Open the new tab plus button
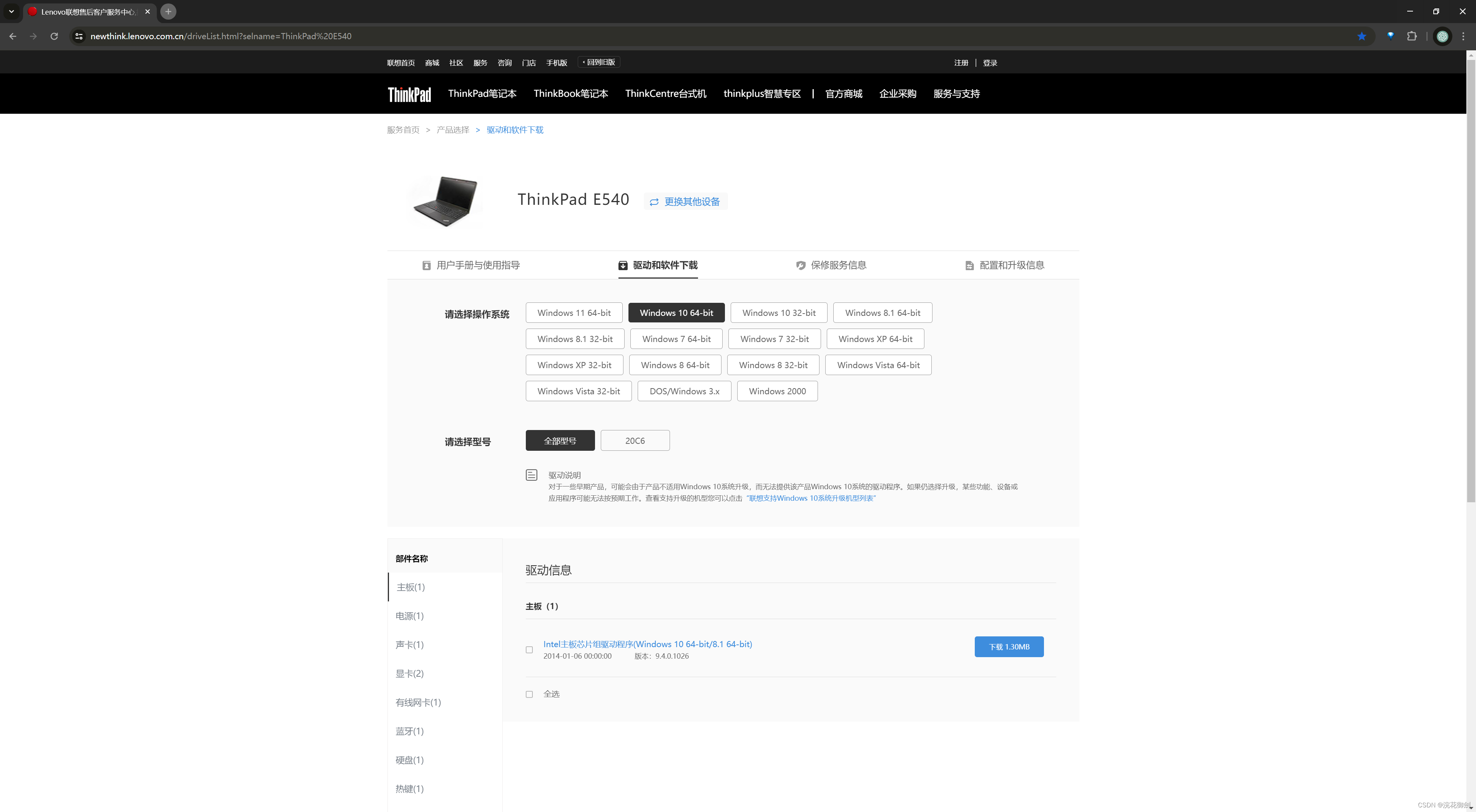 pos(168,12)
